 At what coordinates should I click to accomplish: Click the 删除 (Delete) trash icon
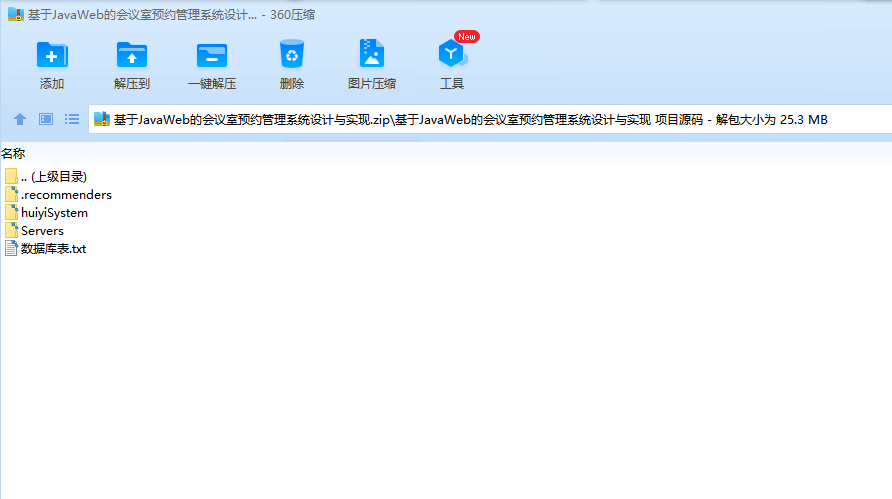[292, 55]
